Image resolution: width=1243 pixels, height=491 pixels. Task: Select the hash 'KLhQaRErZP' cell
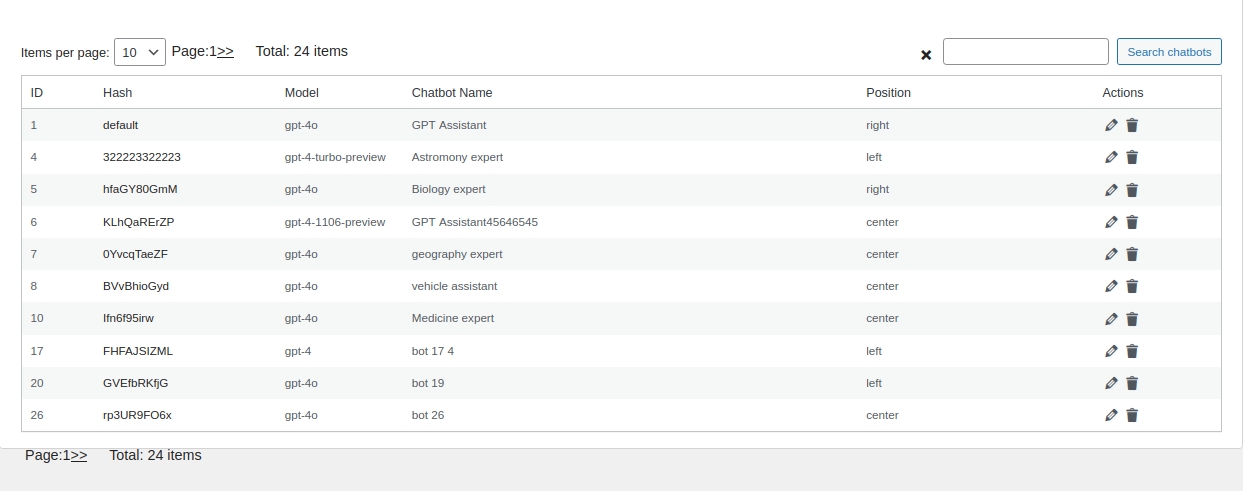[x=139, y=222]
